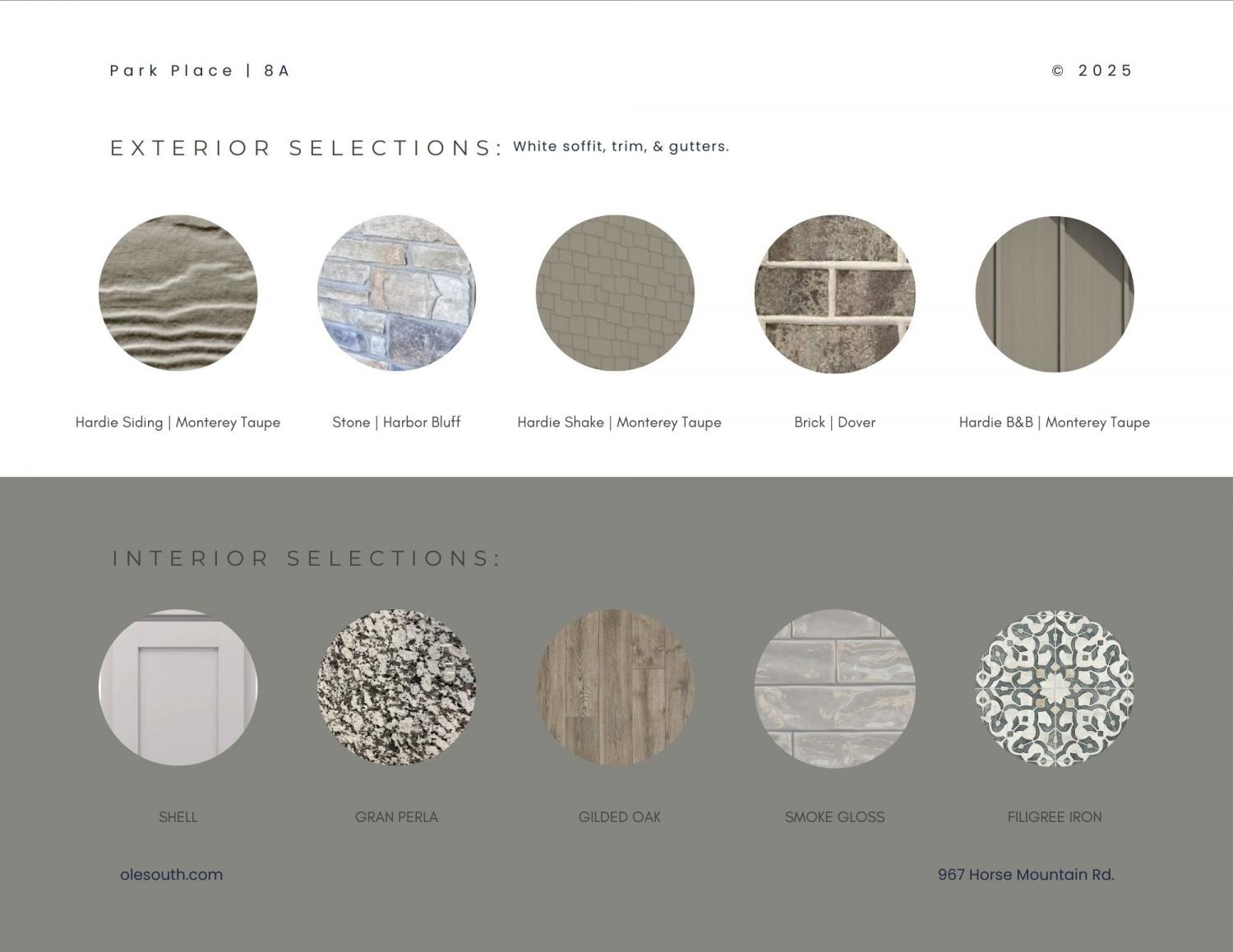The height and width of the screenshot is (952, 1233).
Task: Click the 'White soffit, trim, & gutters.' note
Action: pyautogui.click(x=621, y=146)
